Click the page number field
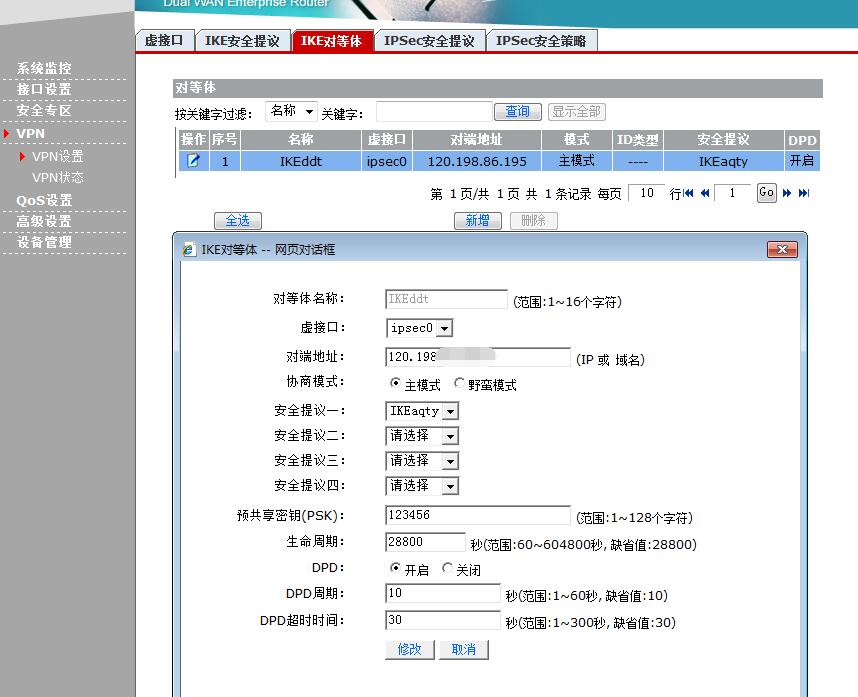This screenshot has width=858, height=697. 732,193
